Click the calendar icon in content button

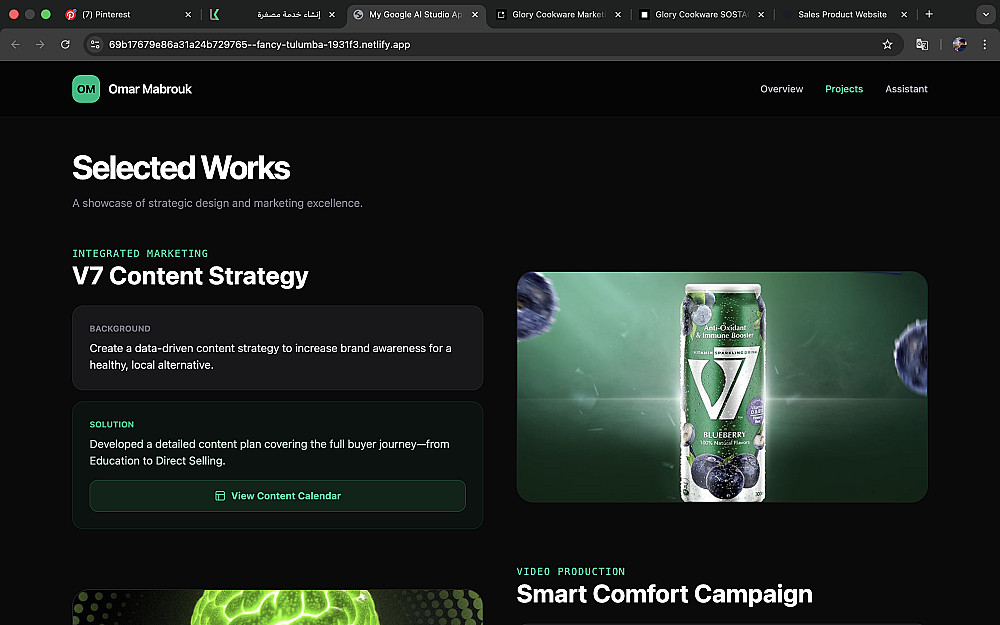pyautogui.click(x=220, y=496)
